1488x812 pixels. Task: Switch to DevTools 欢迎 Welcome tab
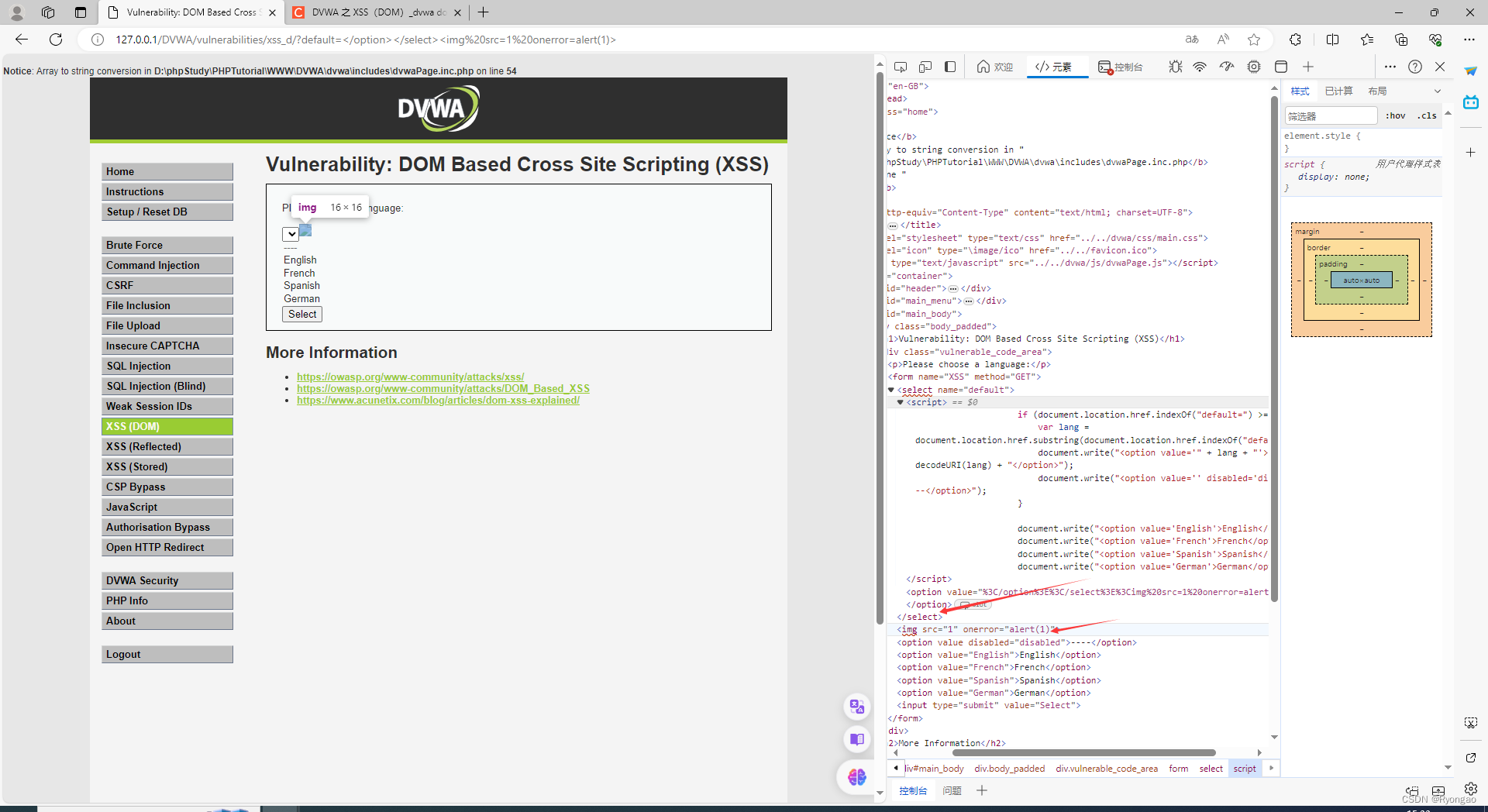tap(995, 67)
